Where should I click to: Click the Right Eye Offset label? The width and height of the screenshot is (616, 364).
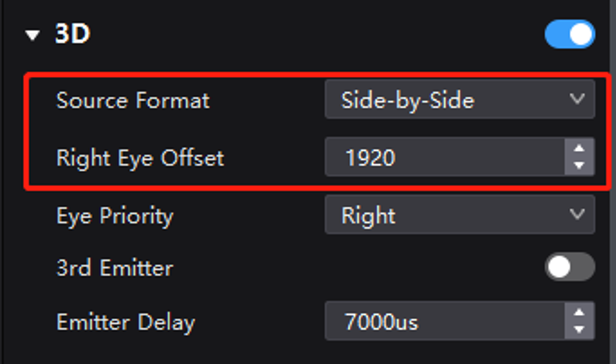pyautogui.click(x=140, y=158)
